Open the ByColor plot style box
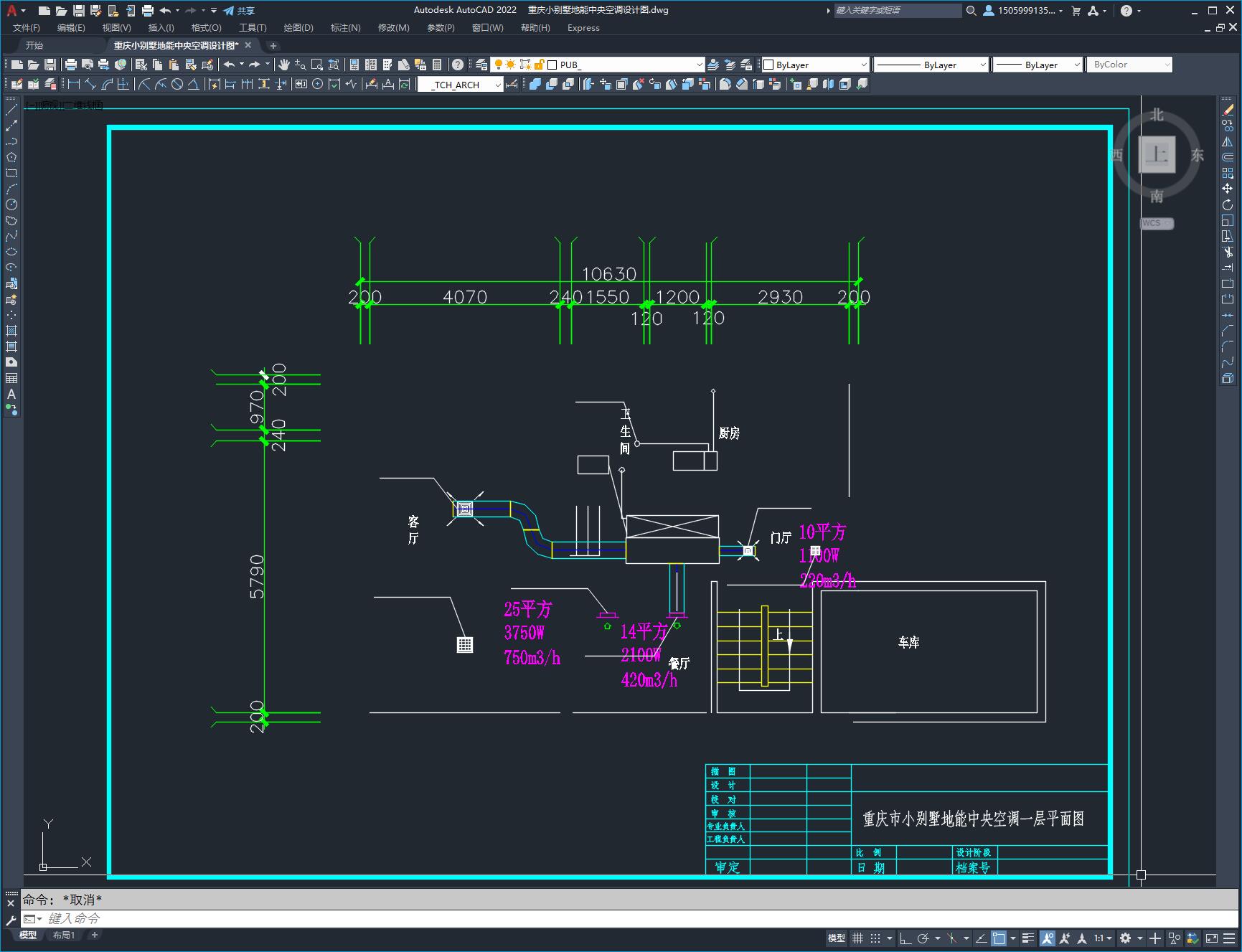This screenshot has width=1242, height=952. coord(1129,65)
